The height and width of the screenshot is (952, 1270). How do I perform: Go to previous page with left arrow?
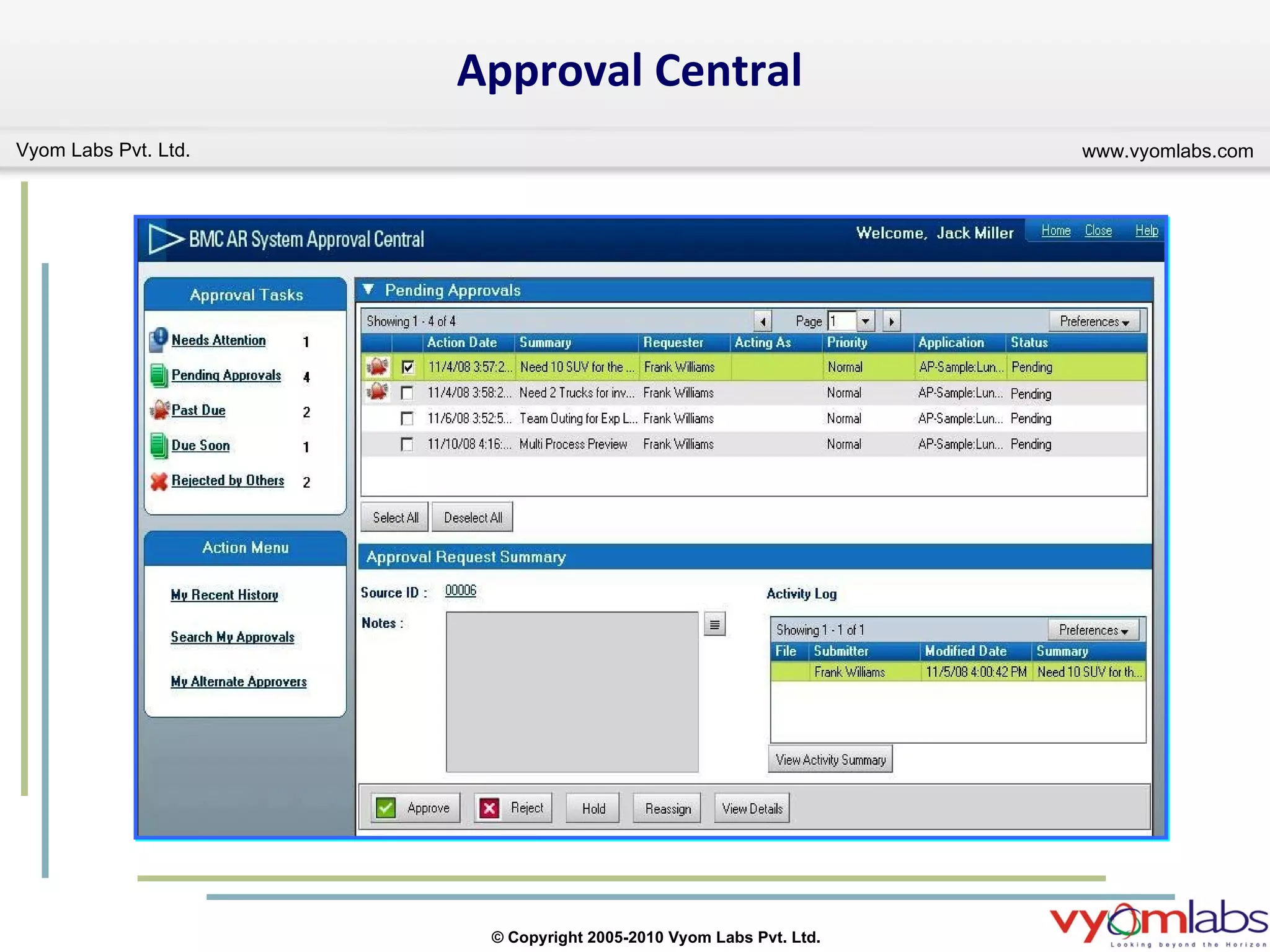click(763, 321)
